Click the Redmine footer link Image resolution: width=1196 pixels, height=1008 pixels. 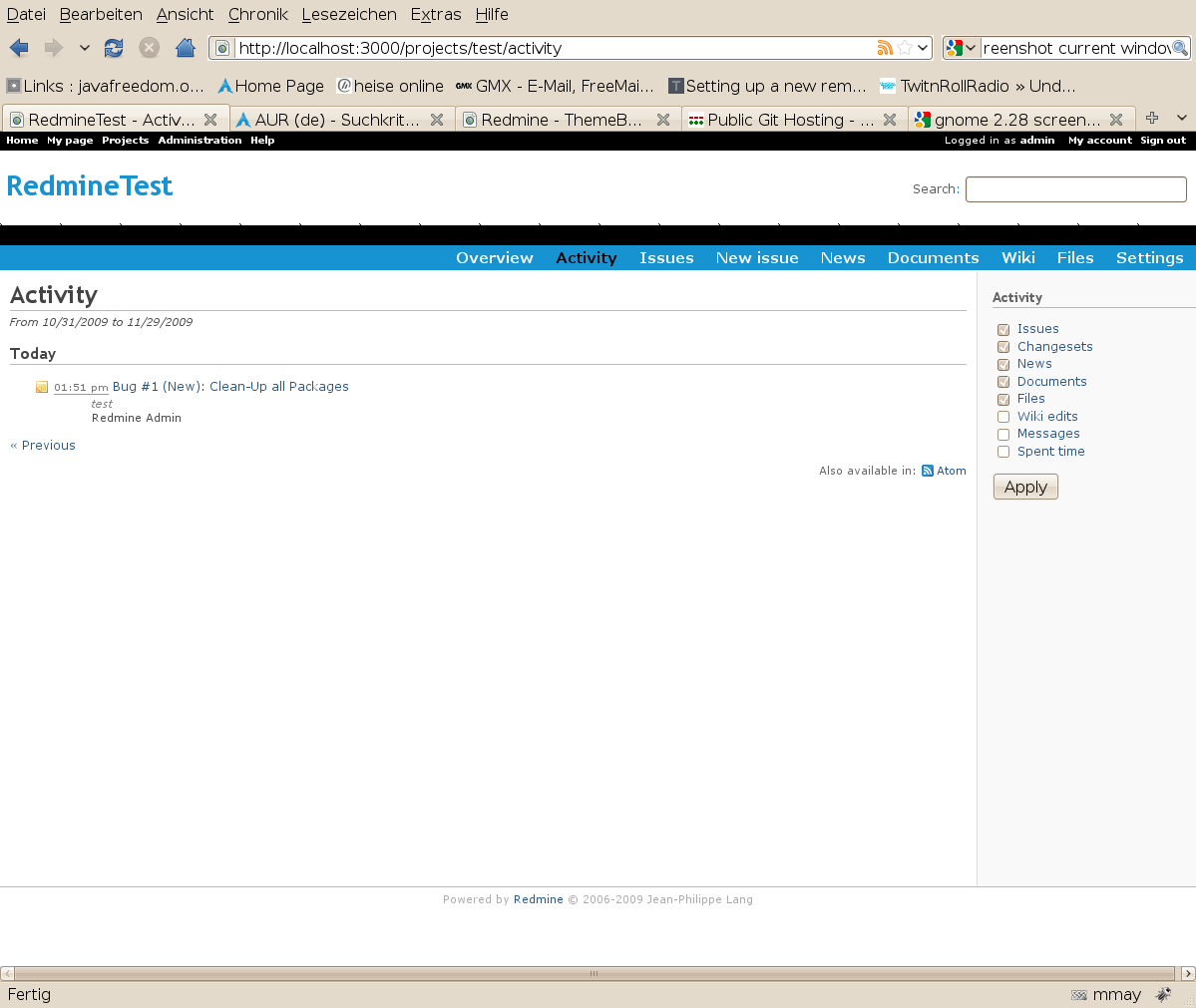tap(539, 899)
